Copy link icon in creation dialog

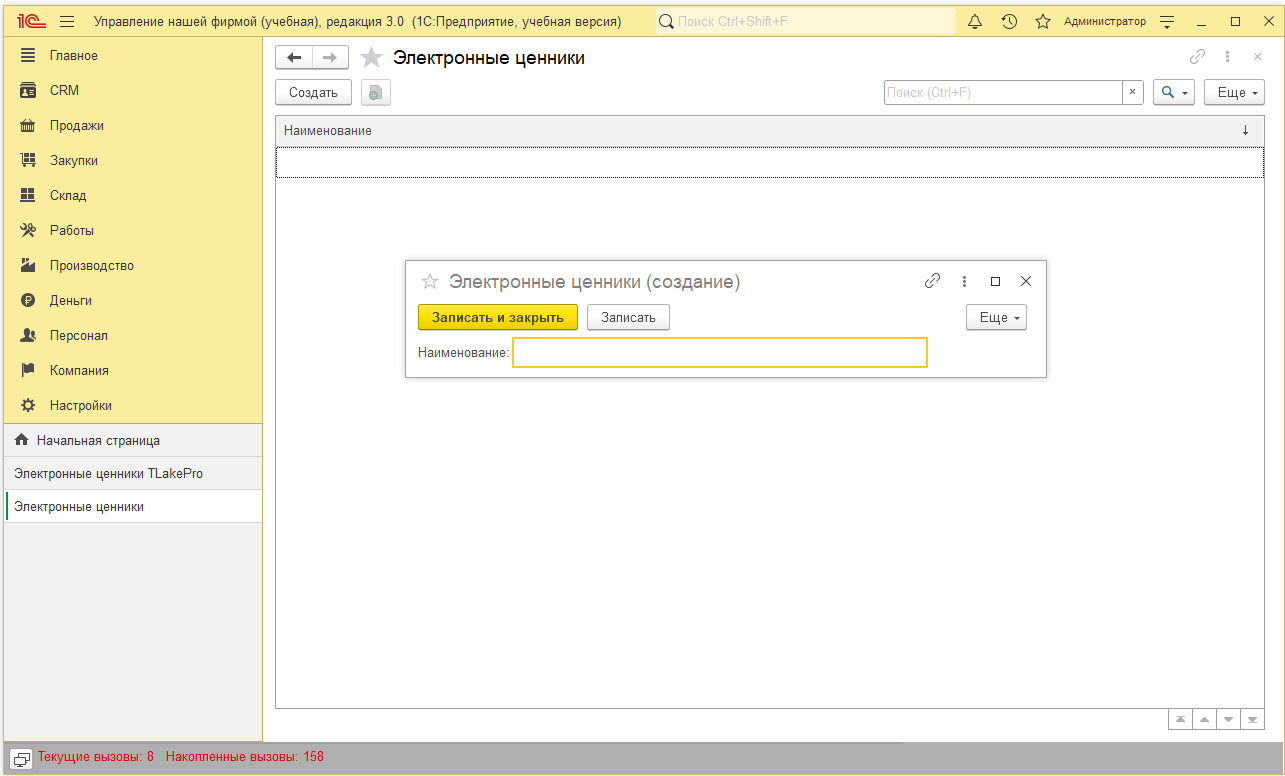click(x=932, y=281)
